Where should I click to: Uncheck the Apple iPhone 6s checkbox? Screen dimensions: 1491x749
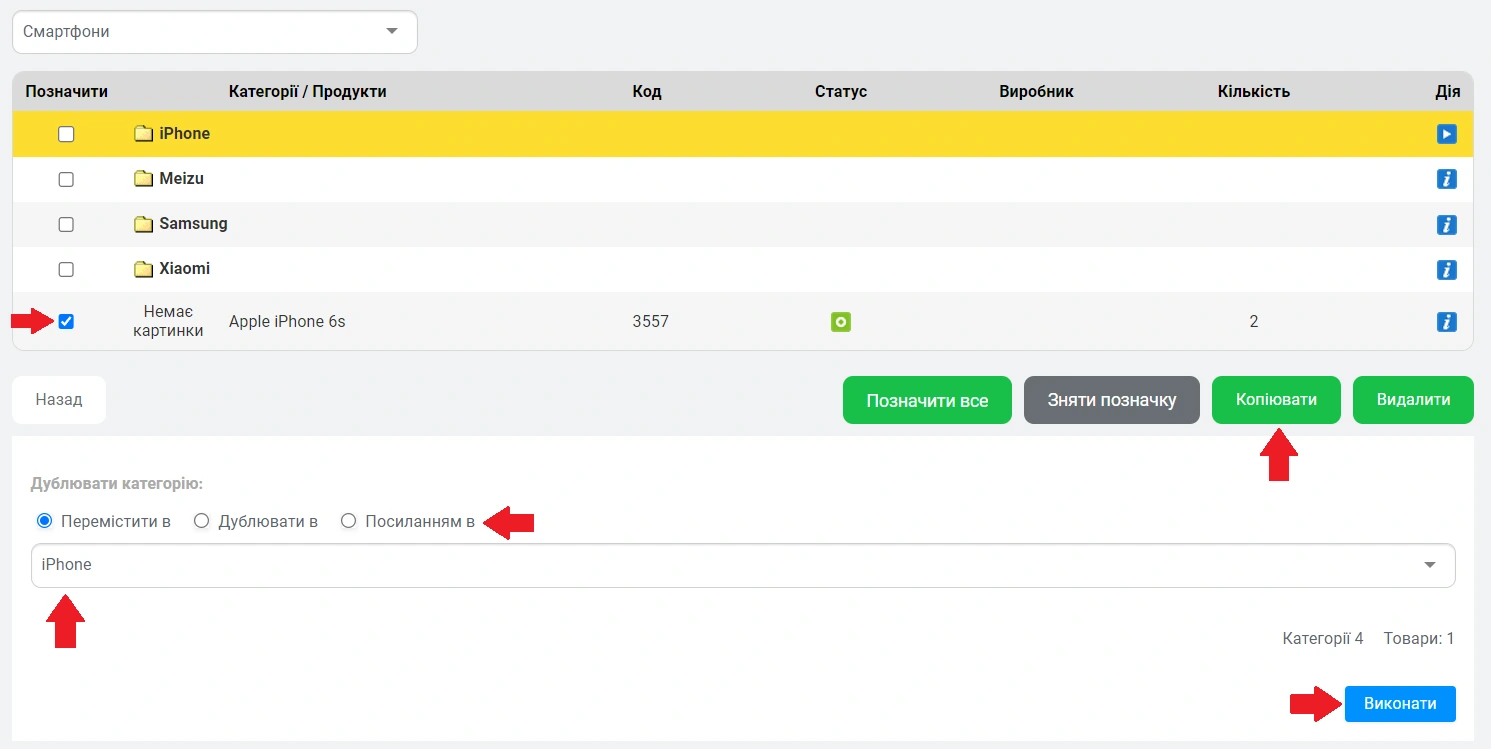click(x=66, y=322)
